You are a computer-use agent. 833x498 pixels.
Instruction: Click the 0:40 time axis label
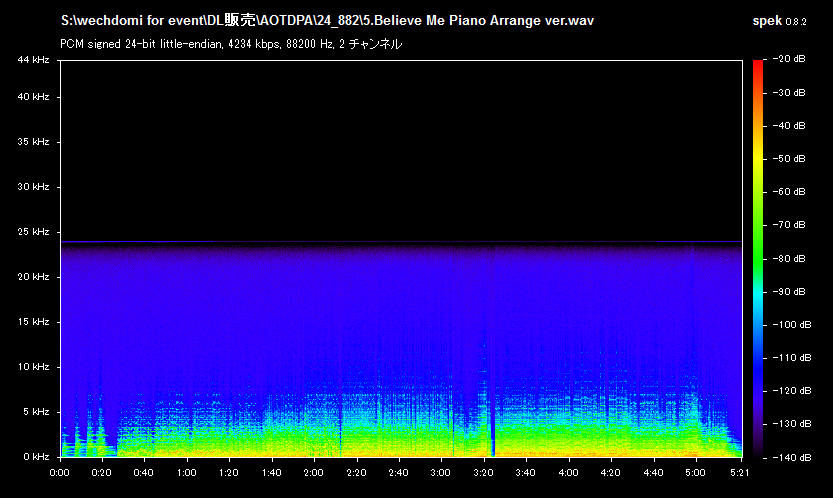coord(144,473)
